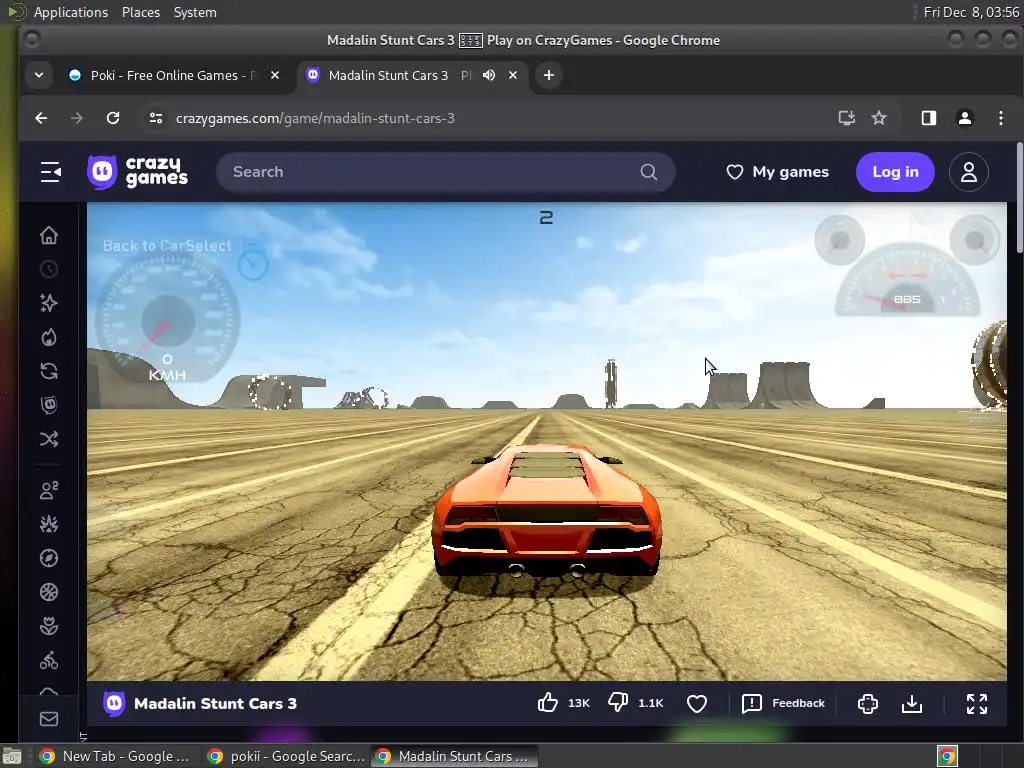The width and height of the screenshot is (1024, 768).
Task: Mute the Madalin Stunt Cars tab audio
Action: [488, 75]
